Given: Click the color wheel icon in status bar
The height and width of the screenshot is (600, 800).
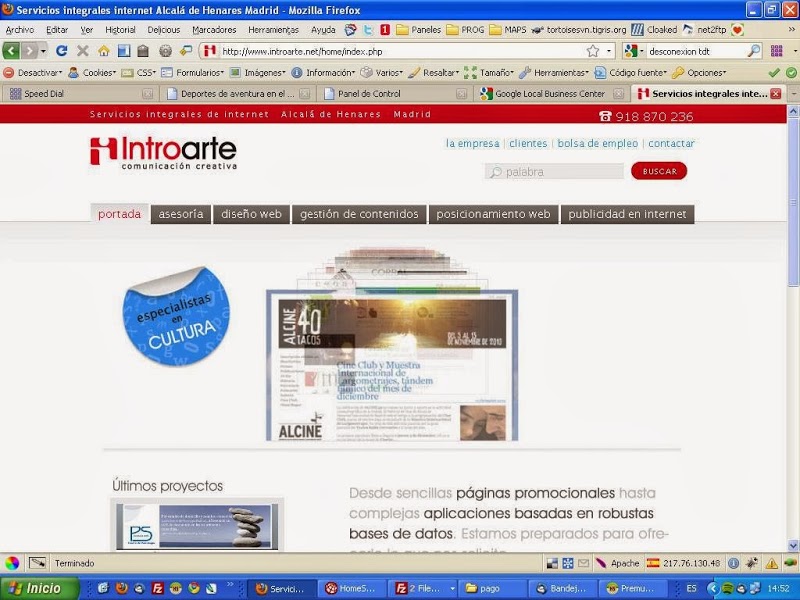Looking at the screenshot, I should [12, 563].
